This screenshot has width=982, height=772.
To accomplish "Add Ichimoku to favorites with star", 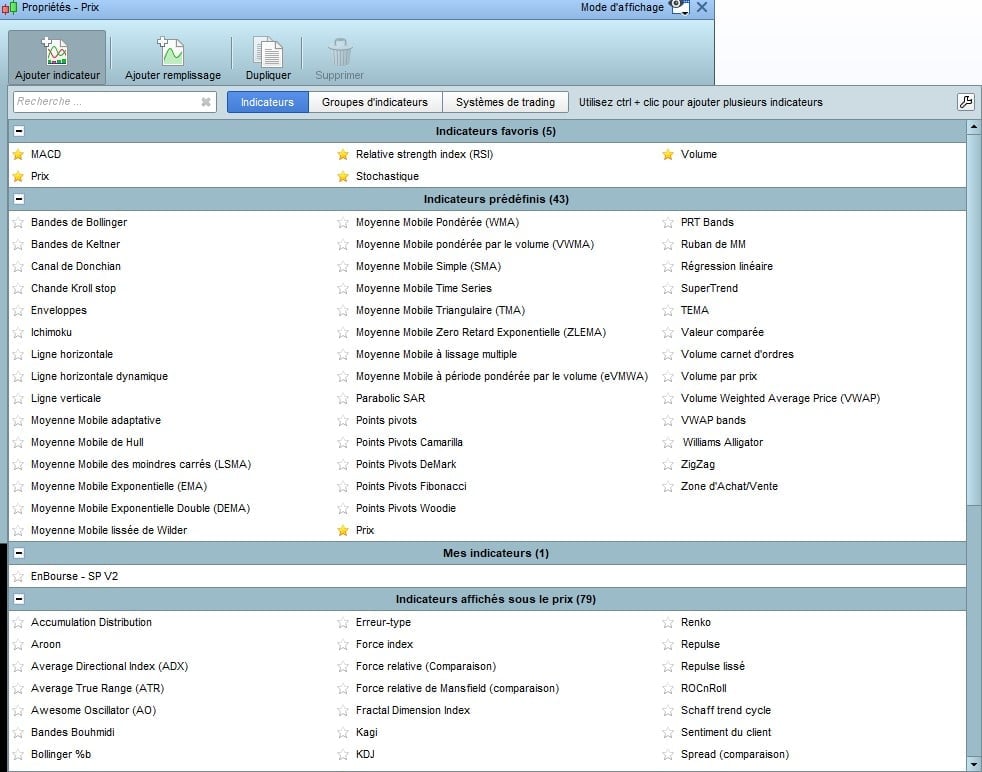I will click(x=18, y=332).
